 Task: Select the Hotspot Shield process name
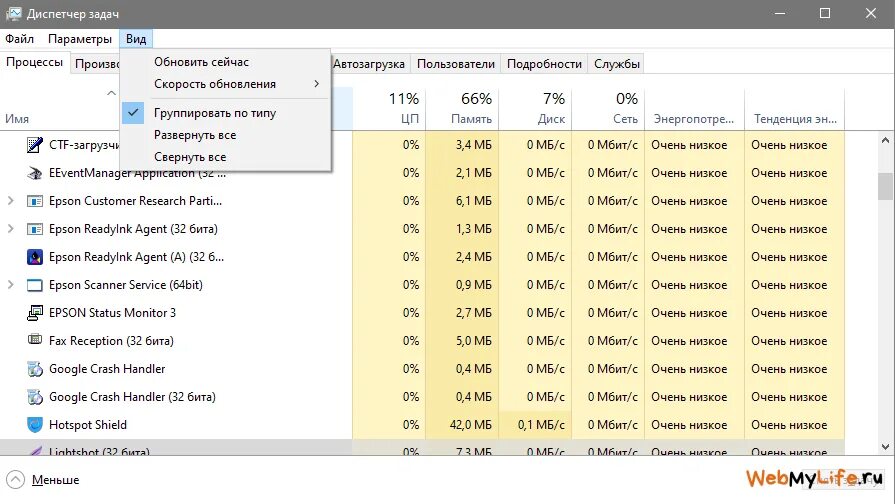[x=88, y=425]
